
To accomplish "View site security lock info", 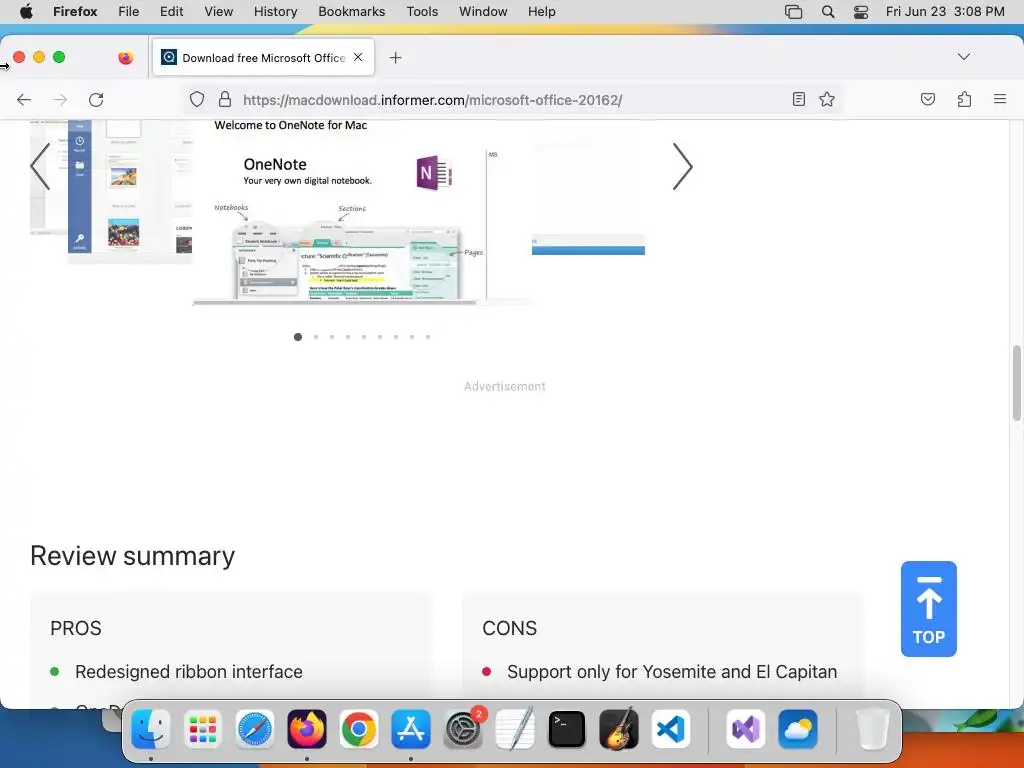I will pos(225,99).
